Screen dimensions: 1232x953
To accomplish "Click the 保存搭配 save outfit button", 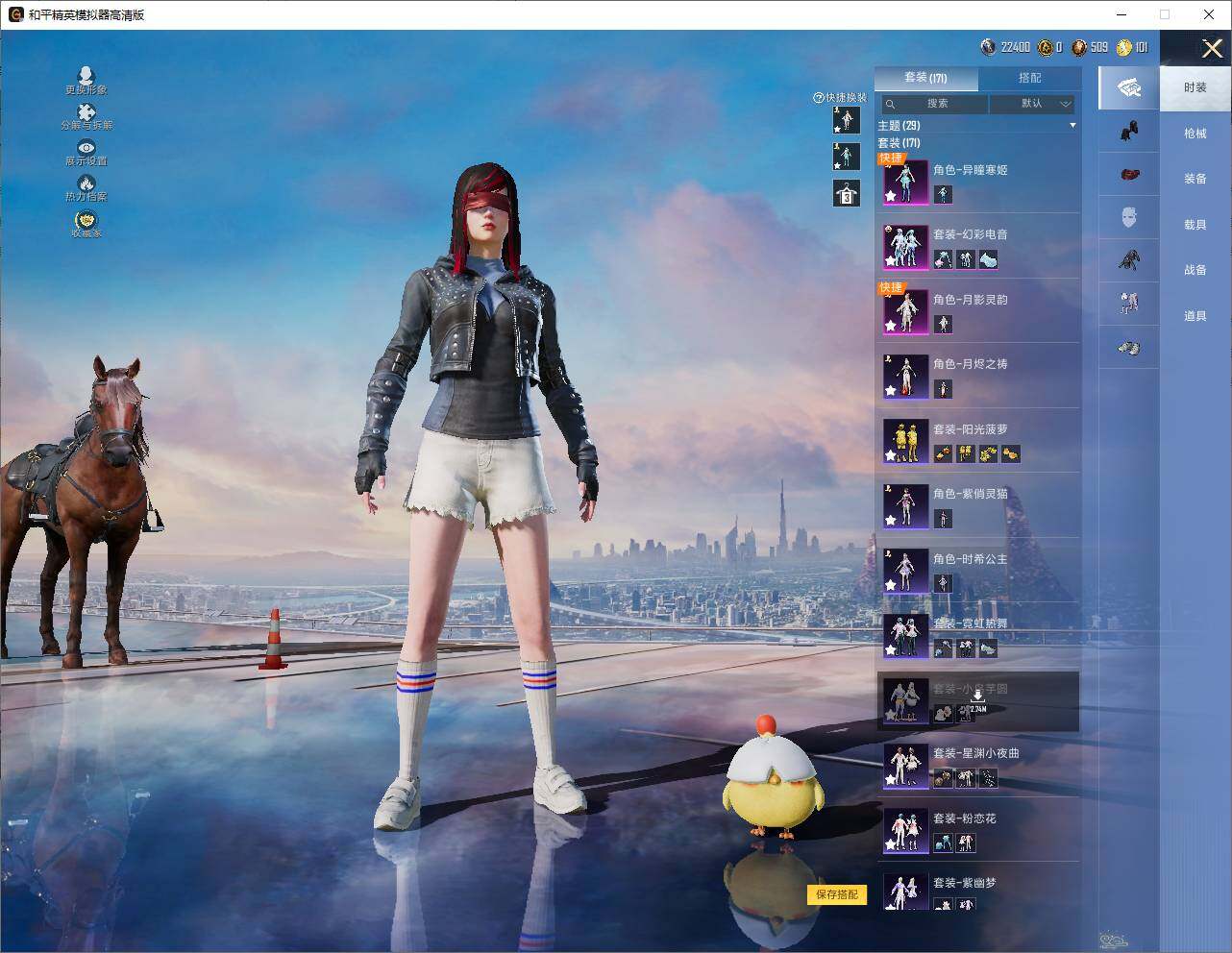I will click(x=837, y=894).
